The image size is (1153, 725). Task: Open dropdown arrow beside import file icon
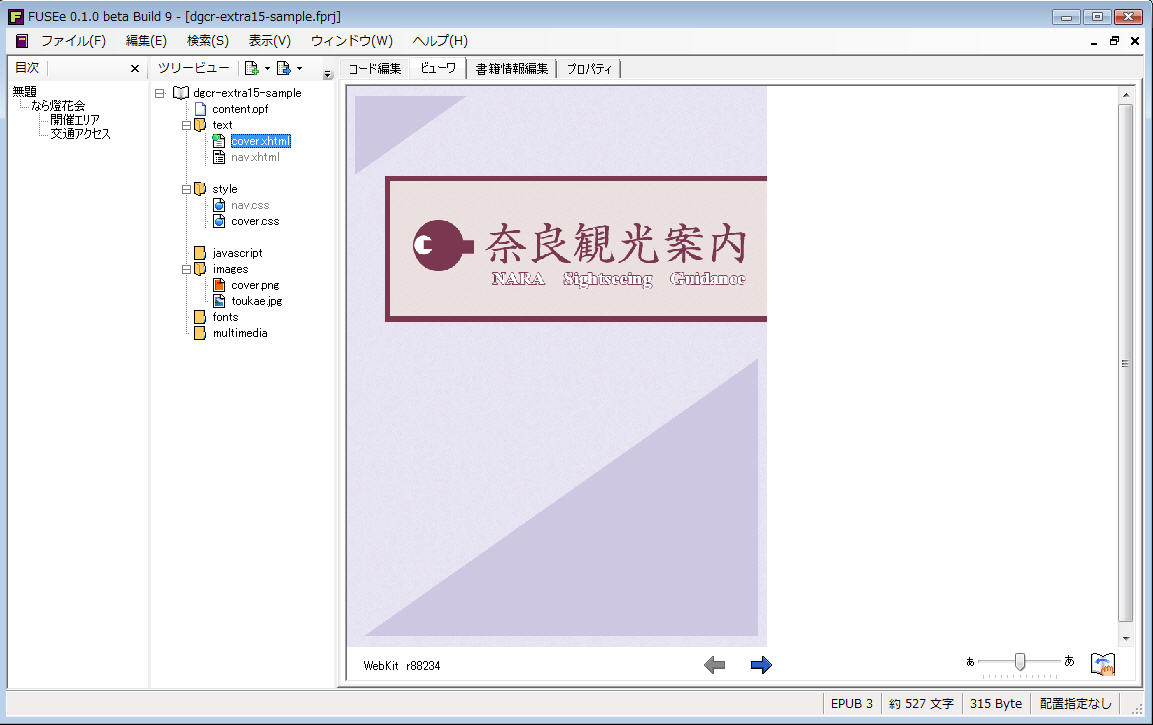point(299,68)
